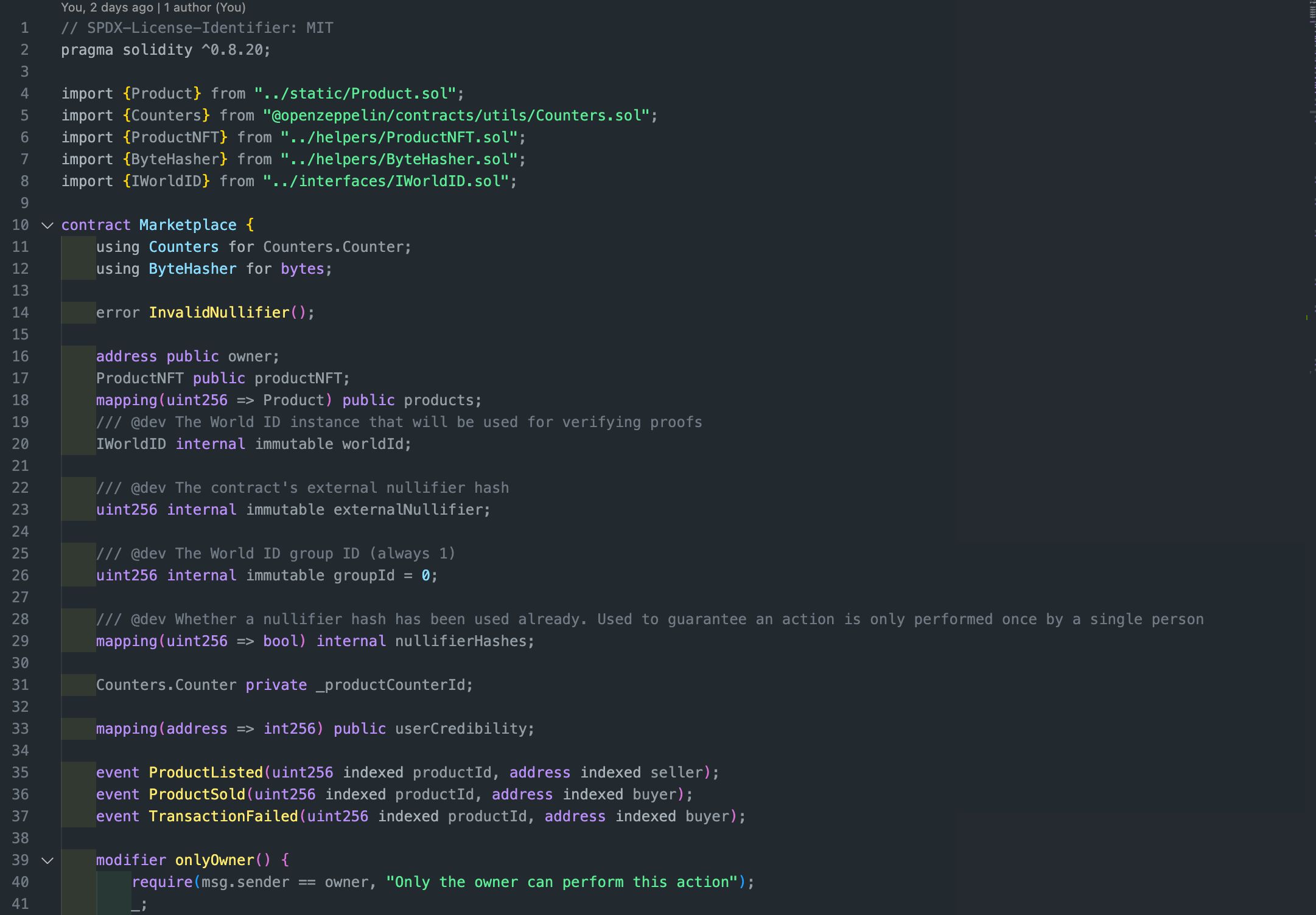Click the "../static/Product.sol" import path
Image resolution: width=1316 pixels, height=915 pixels.
(355, 94)
